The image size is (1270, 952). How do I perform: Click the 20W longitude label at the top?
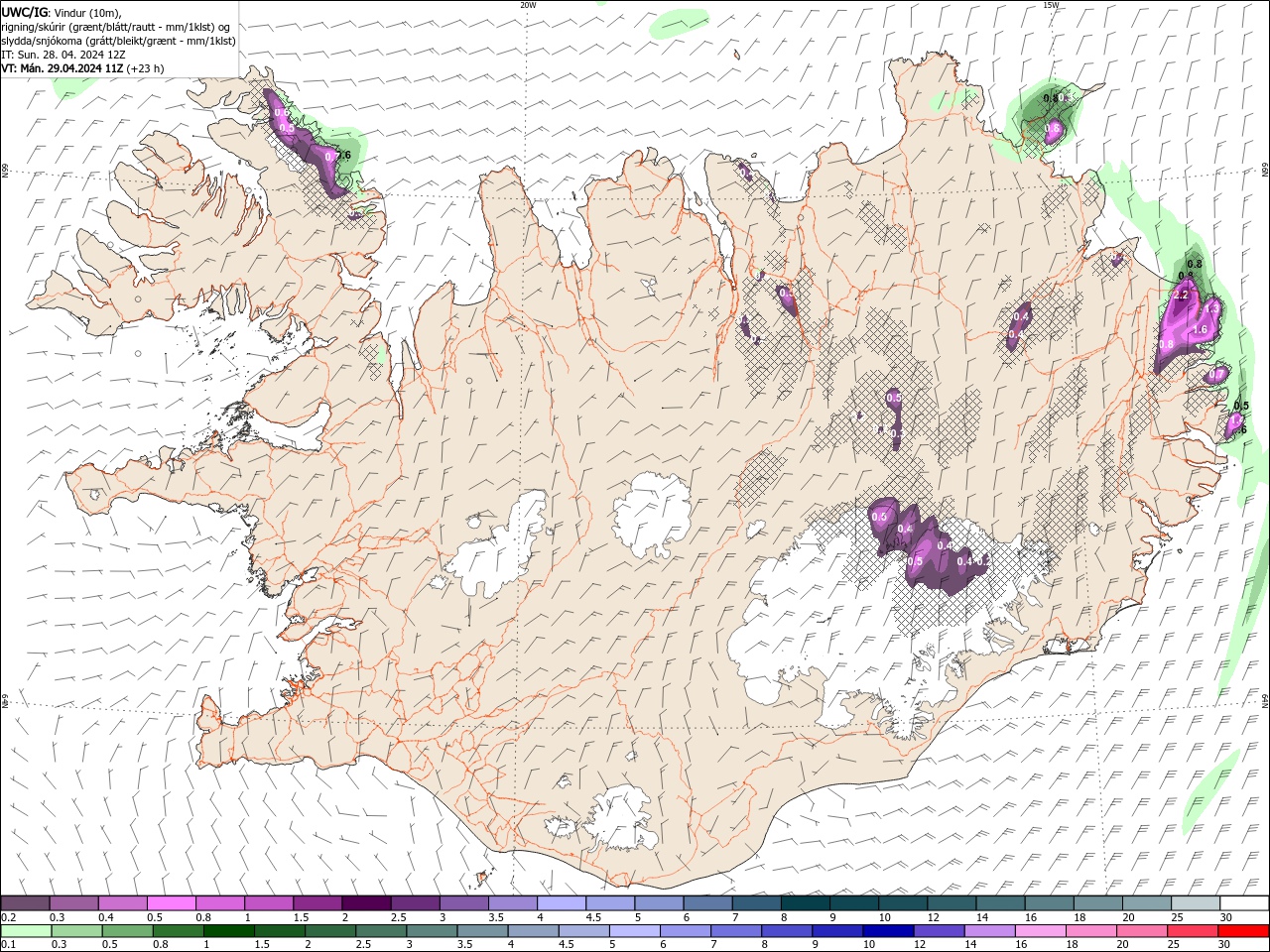[528, 5]
